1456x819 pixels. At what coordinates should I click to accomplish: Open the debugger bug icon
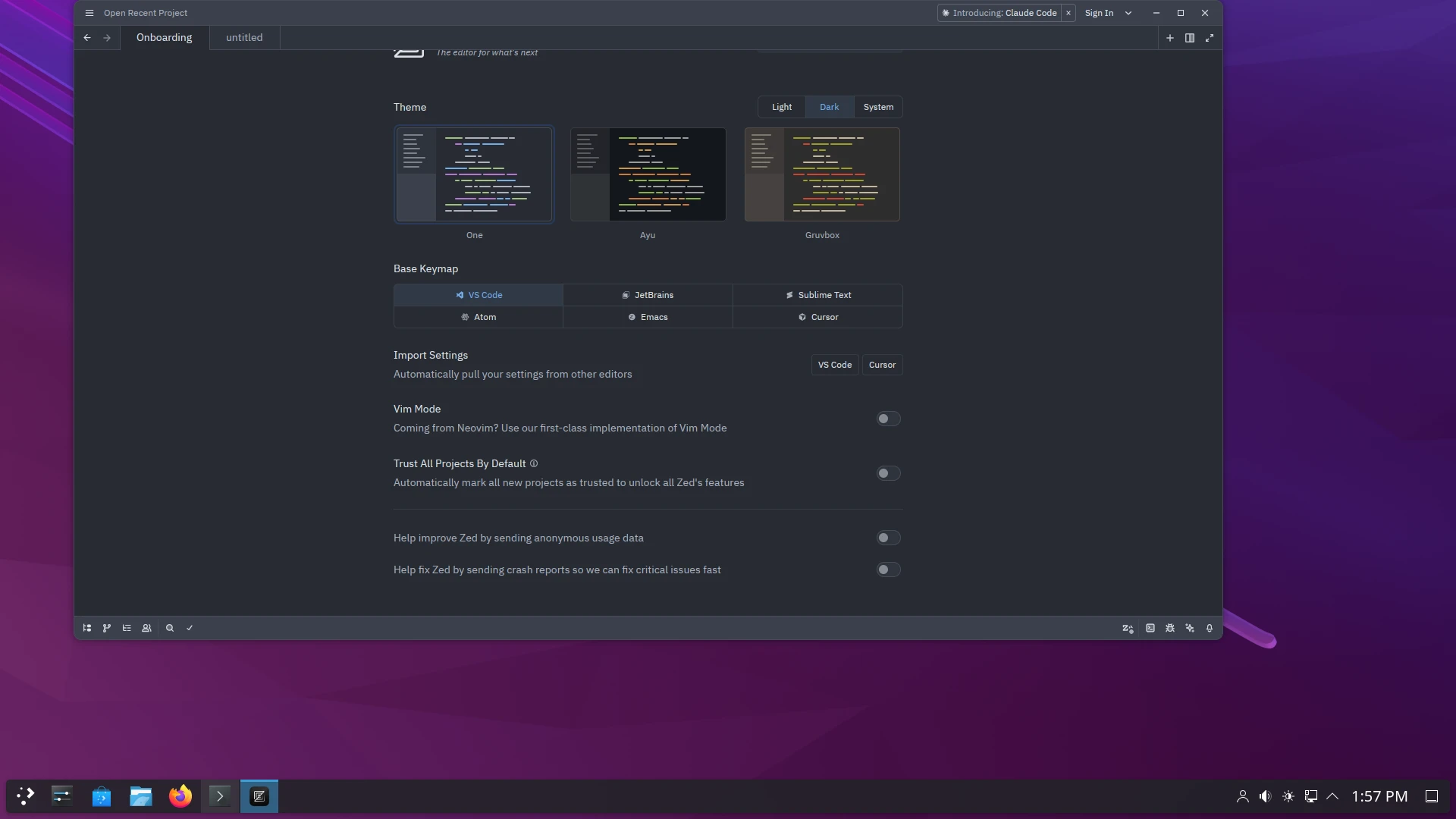[x=1170, y=628]
